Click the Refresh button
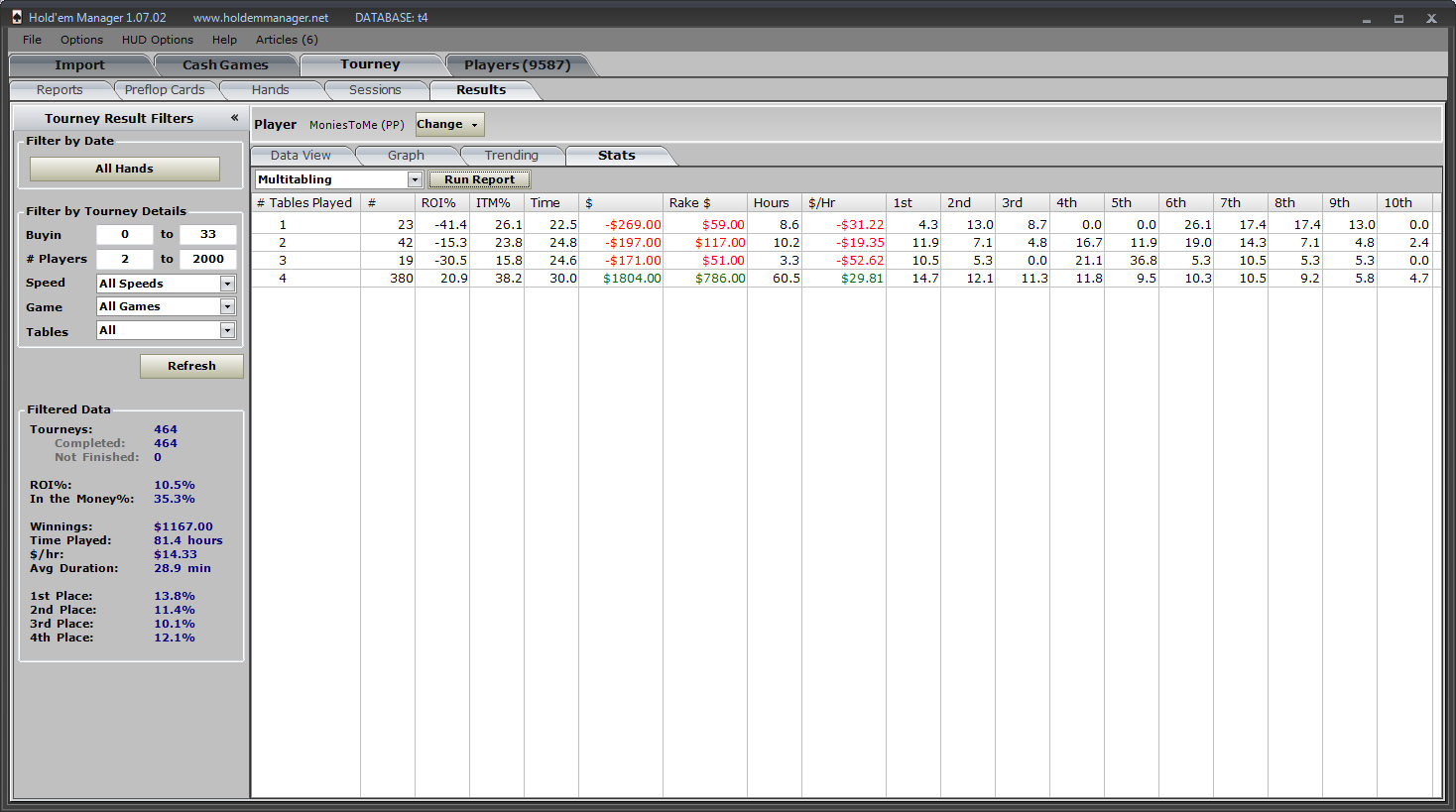Viewport: 1456px width, 812px height. tap(191, 366)
